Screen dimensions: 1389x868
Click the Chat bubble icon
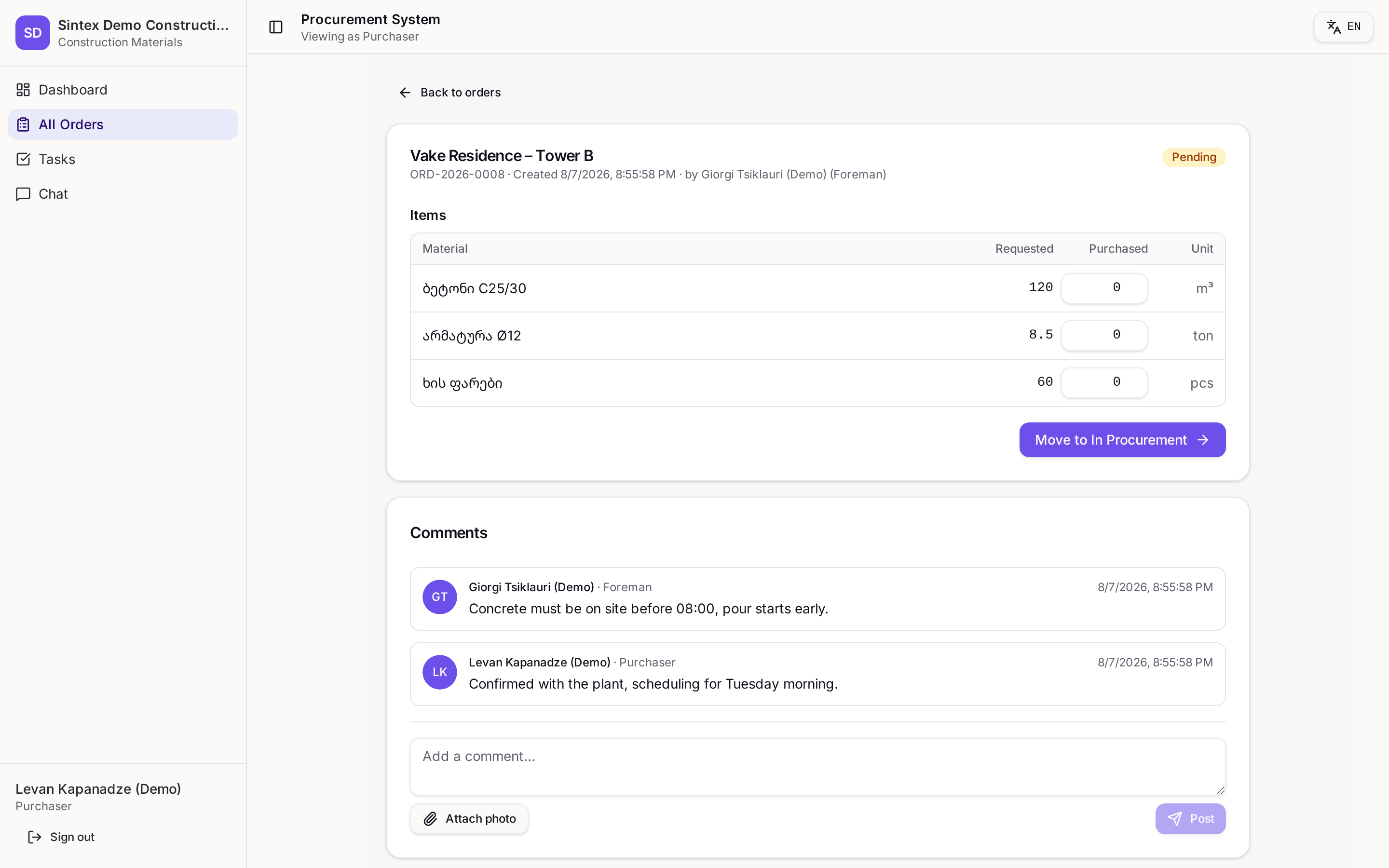point(23,194)
